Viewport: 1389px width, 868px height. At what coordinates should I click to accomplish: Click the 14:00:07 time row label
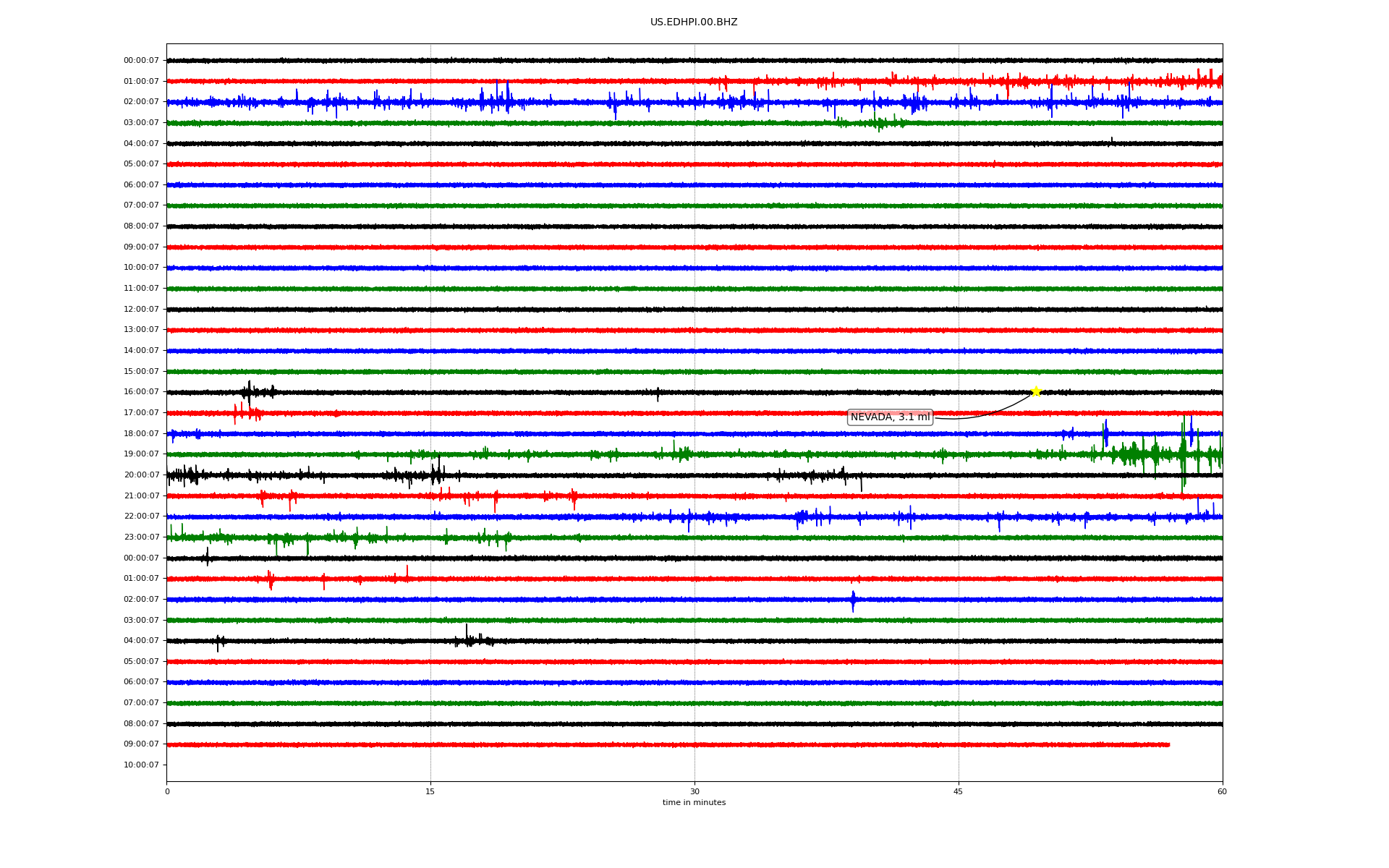coord(141,351)
